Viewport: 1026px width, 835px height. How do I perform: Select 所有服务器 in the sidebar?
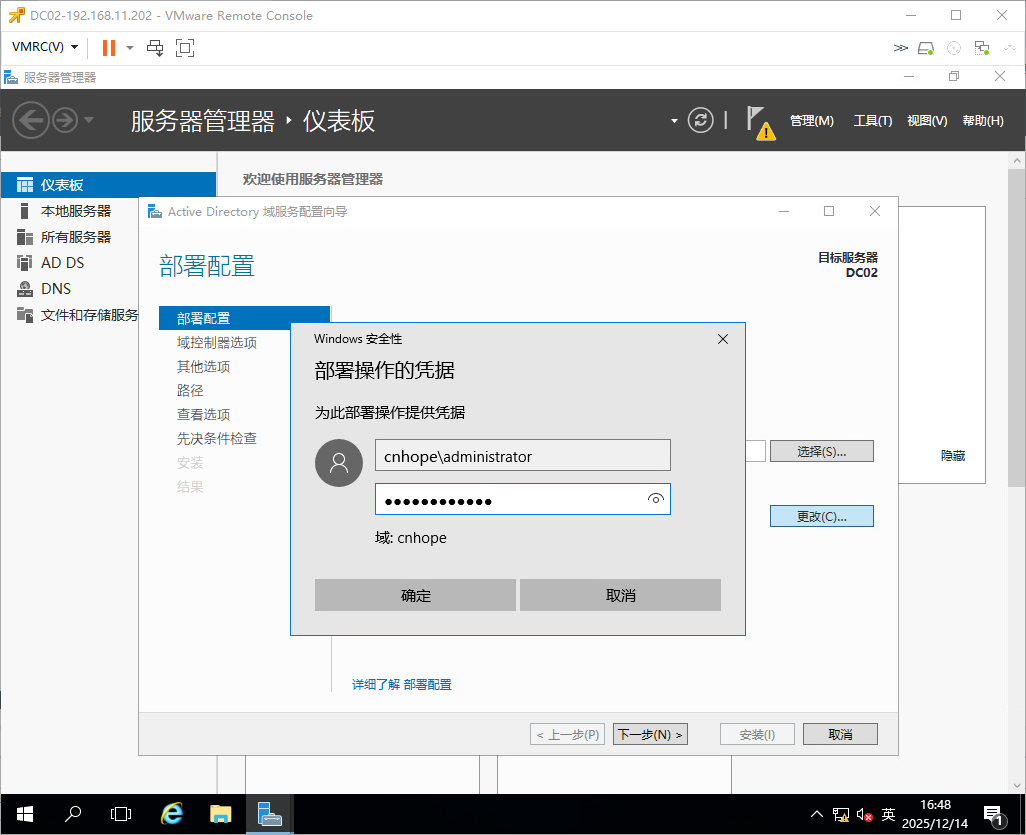click(x=76, y=237)
